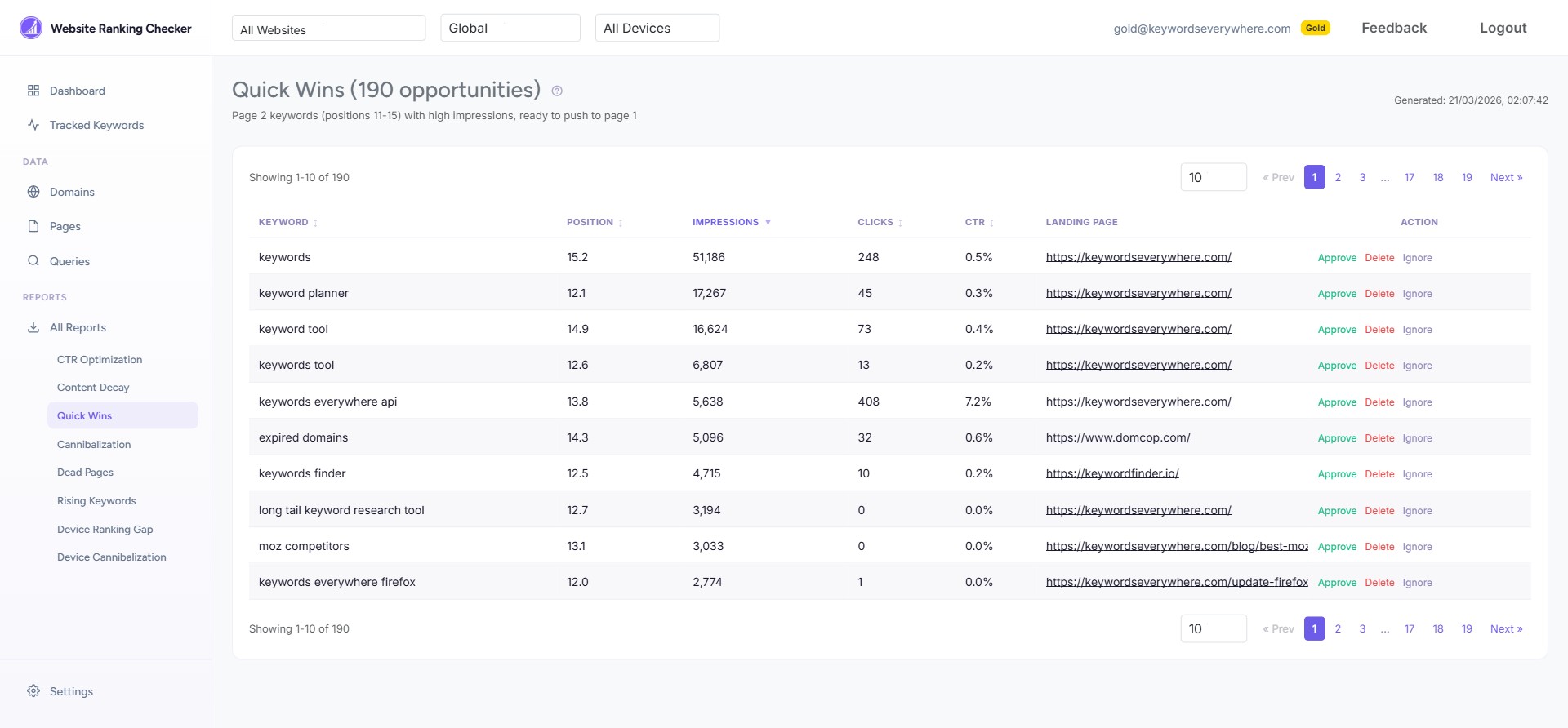Open Content Decay report

(93, 387)
